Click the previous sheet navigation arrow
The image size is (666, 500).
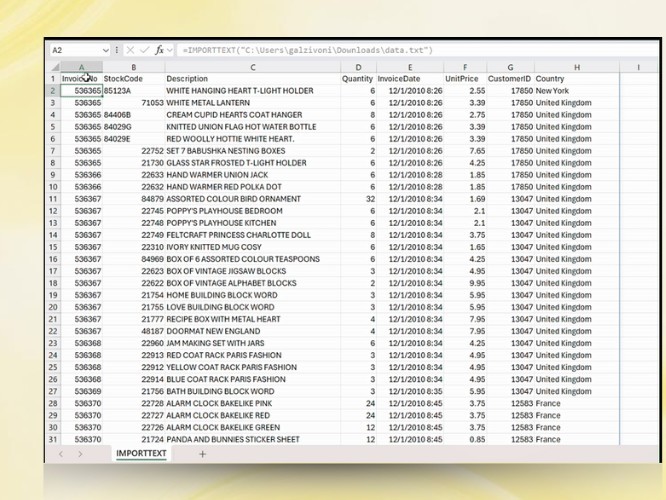pyautogui.click(x=60, y=454)
